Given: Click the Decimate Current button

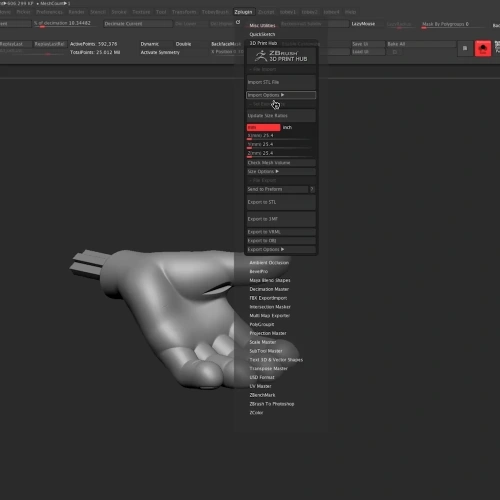Looking at the screenshot, I should (138, 24).
